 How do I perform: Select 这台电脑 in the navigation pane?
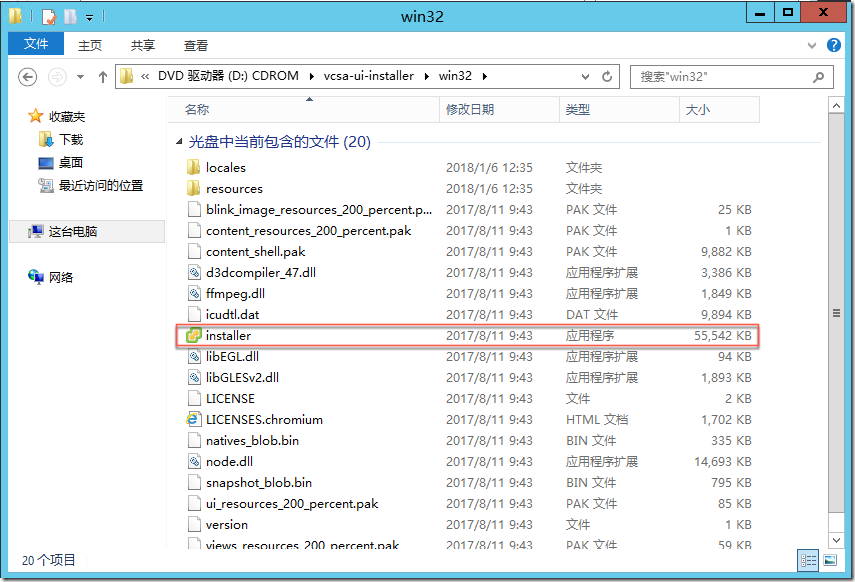point(87,231)
